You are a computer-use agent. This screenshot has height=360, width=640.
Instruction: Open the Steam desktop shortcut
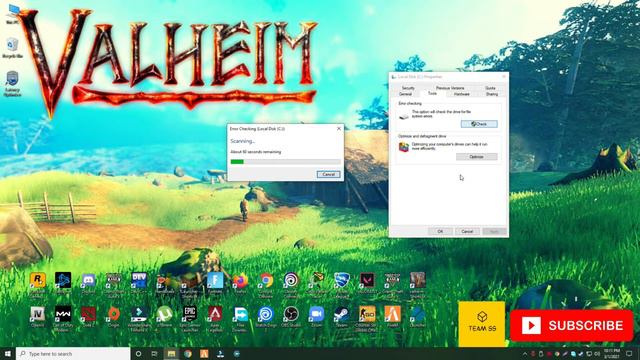342,317
